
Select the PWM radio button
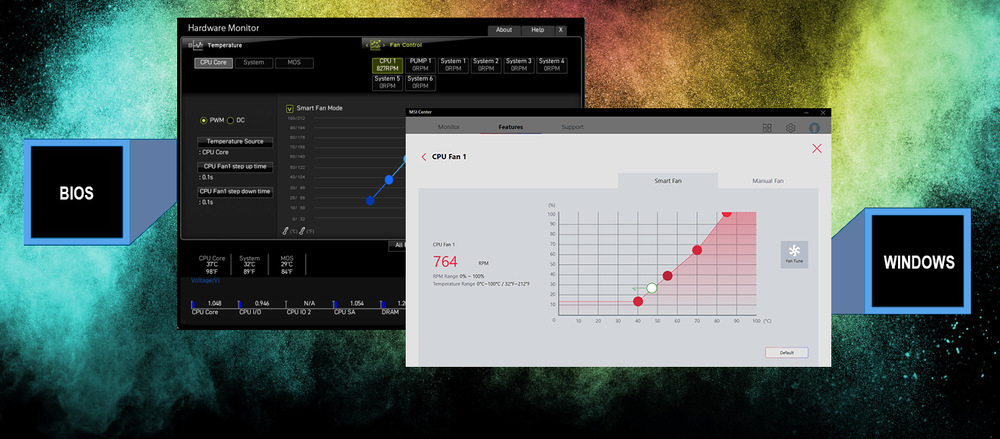[x=203, y=120]
